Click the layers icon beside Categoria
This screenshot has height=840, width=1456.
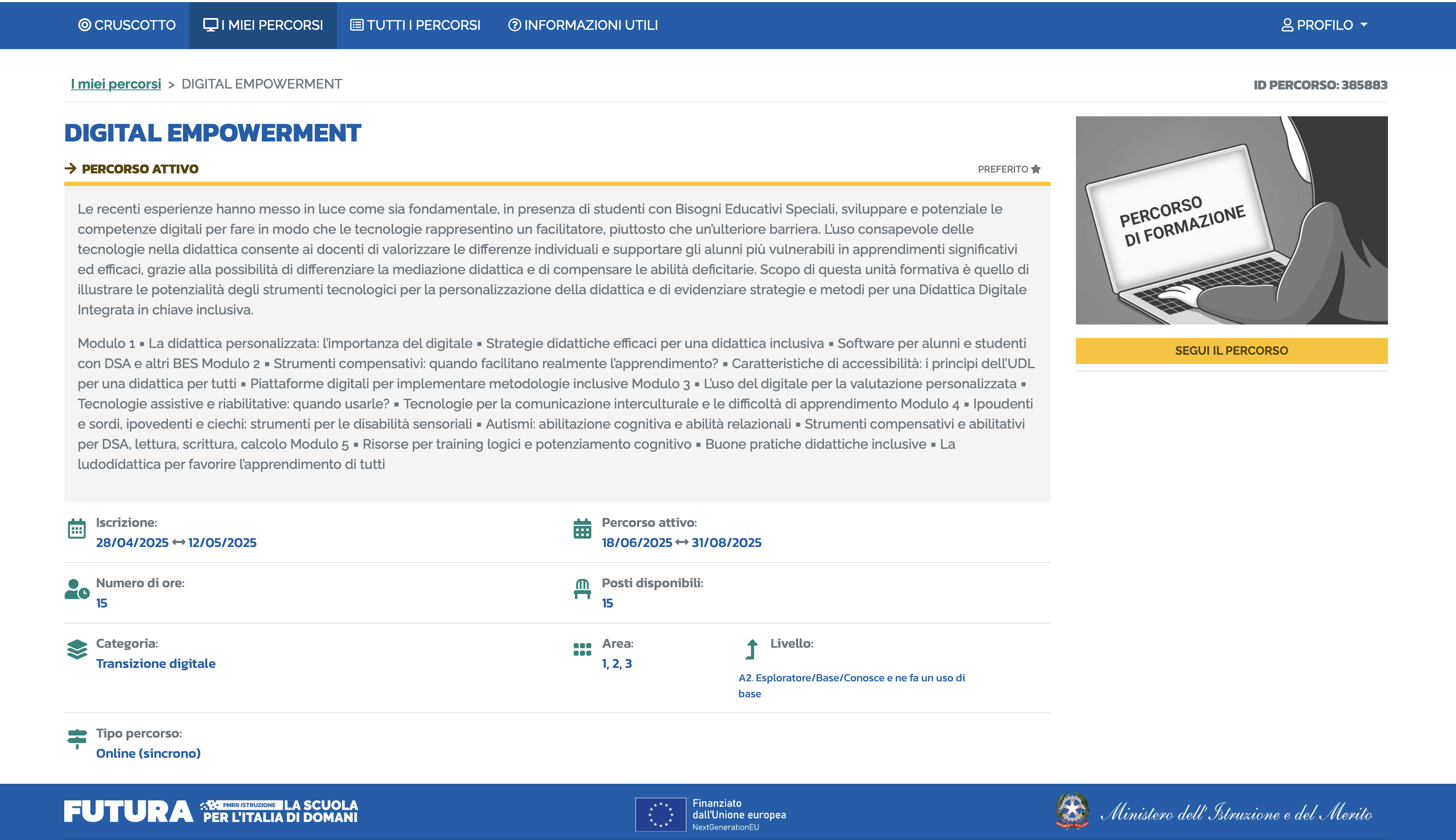click(x=77, y=649)
